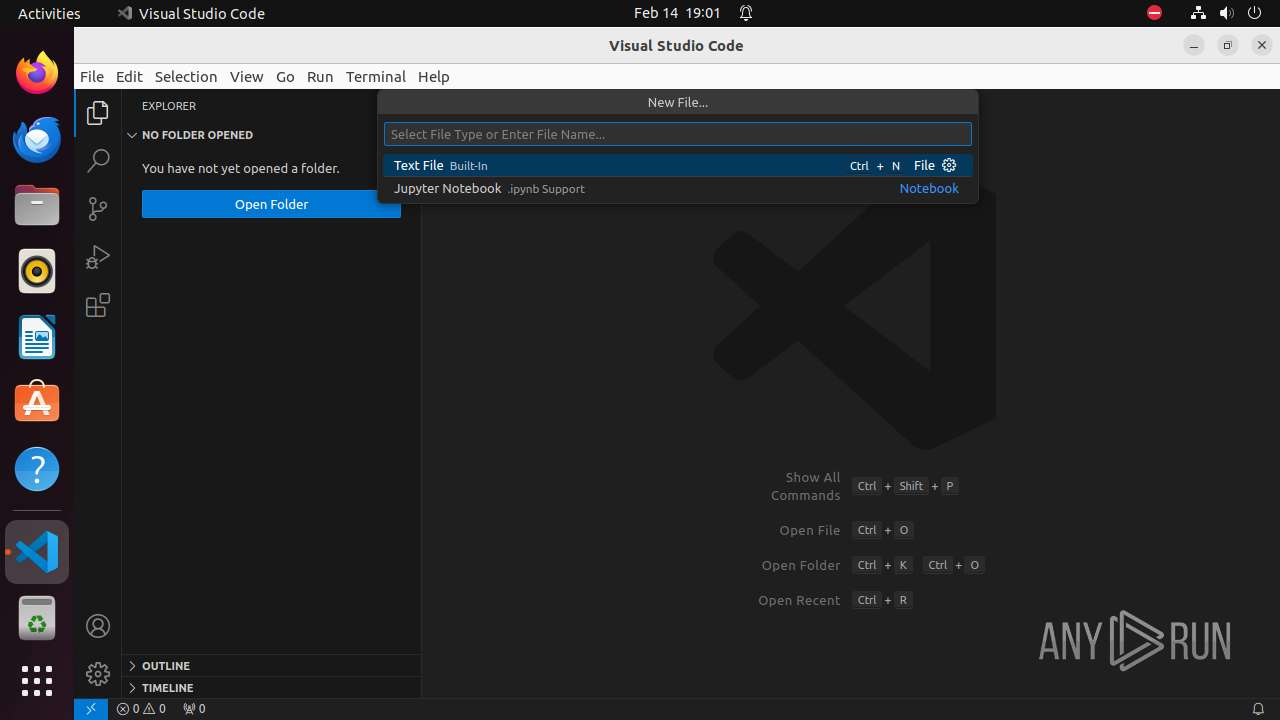Open the clock showing Feb 14 19:01
The image size is (1280, 720).
click(677, 13)
